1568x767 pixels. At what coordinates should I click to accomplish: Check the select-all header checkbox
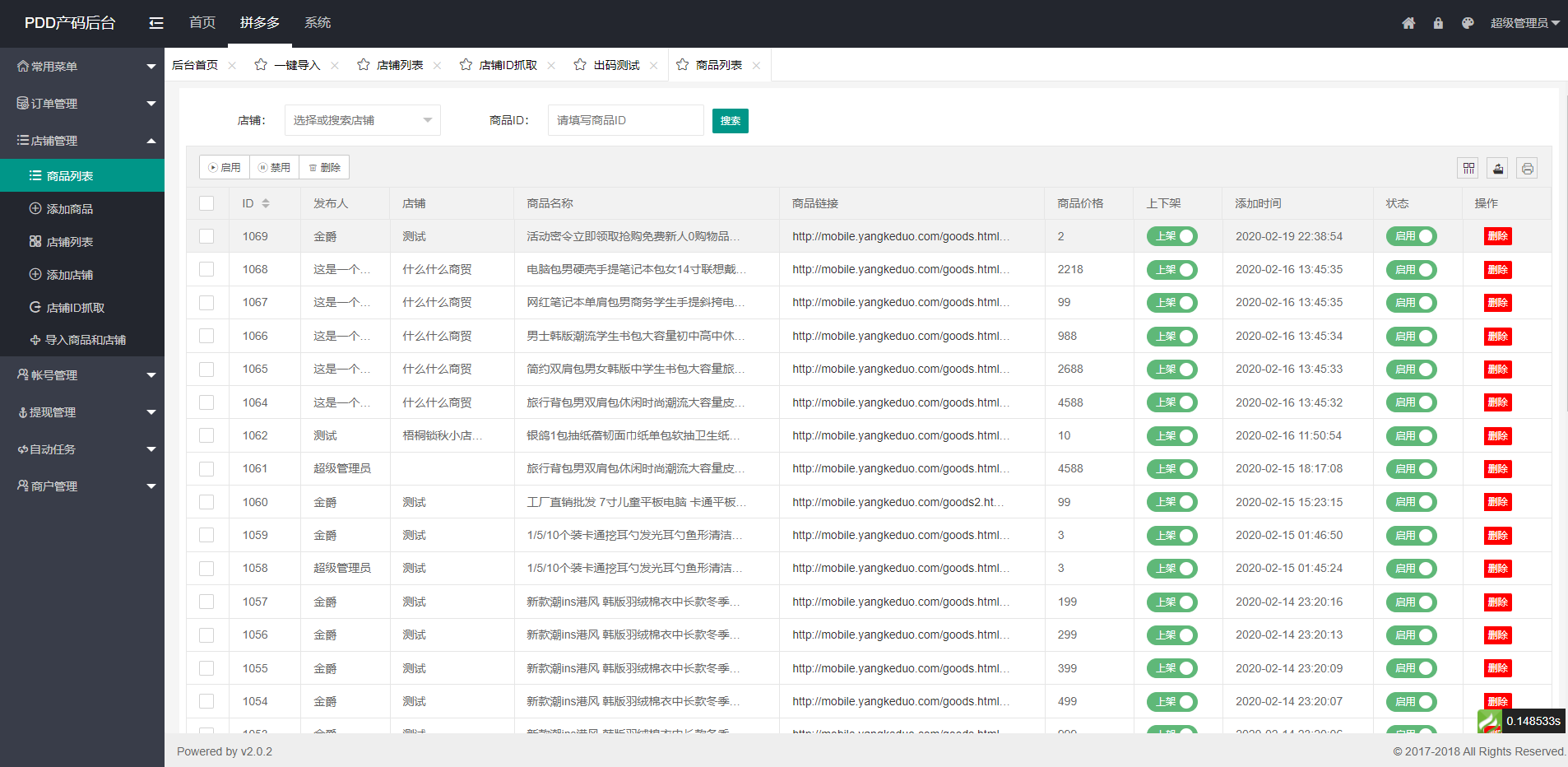point(206,203)
